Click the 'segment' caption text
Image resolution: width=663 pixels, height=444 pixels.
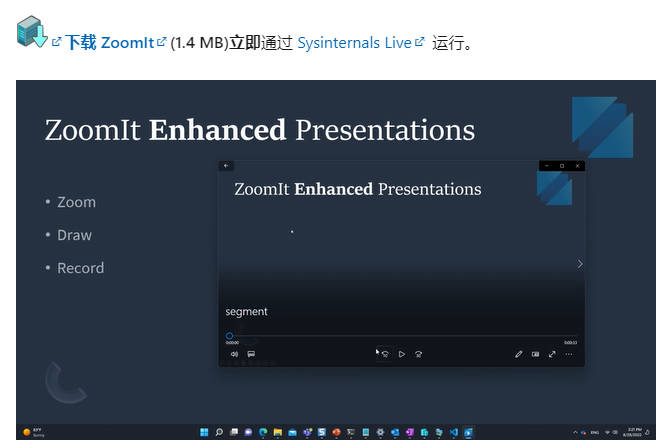click(246, 312)
